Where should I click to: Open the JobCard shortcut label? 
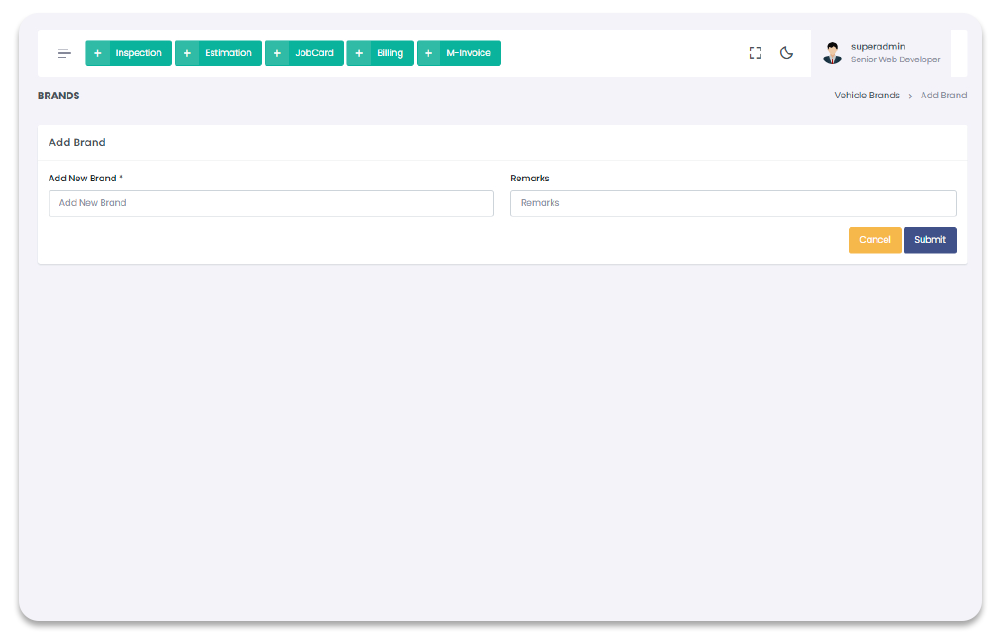point(315,54)
